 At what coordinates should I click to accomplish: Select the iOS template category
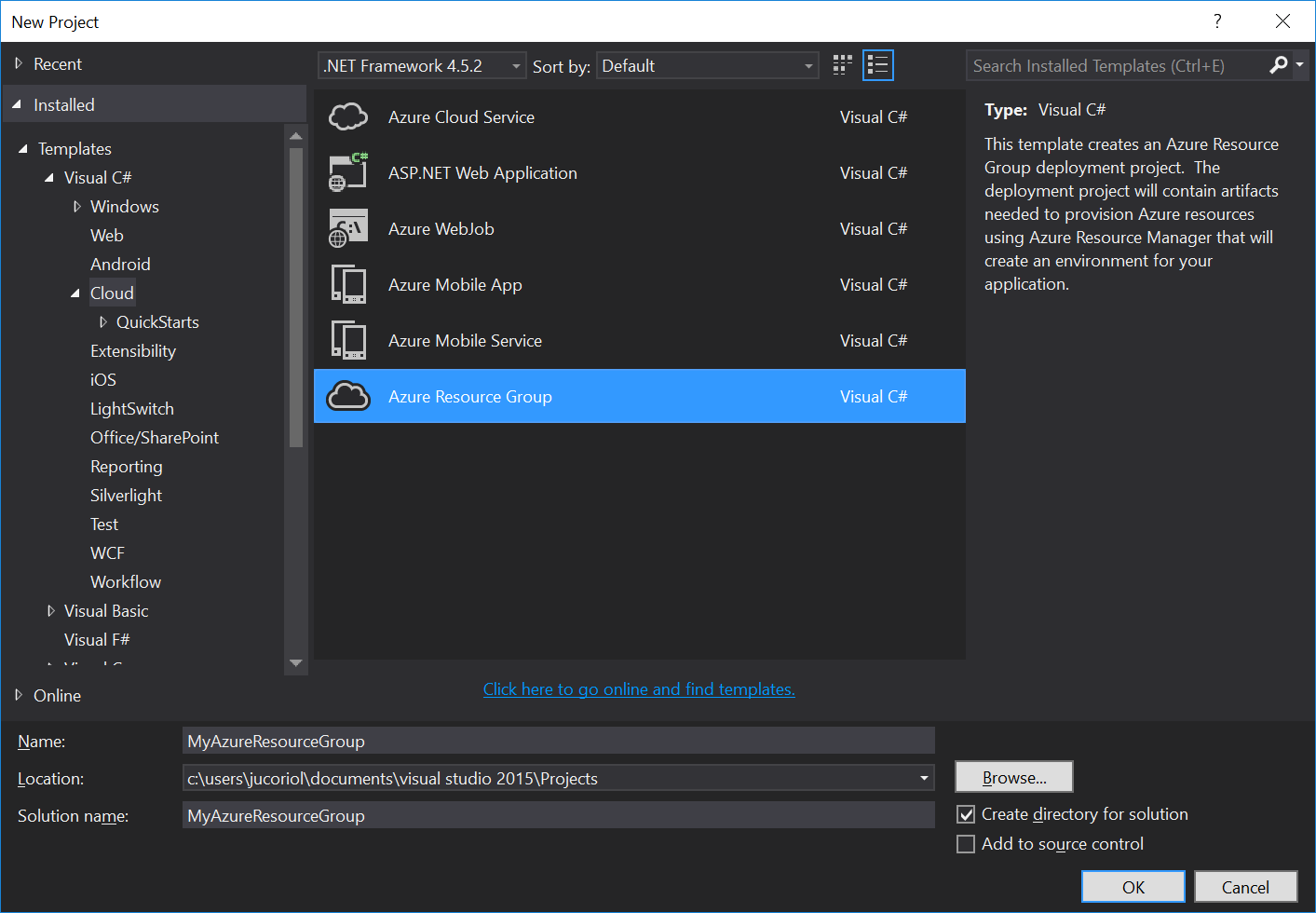[103, 379]
